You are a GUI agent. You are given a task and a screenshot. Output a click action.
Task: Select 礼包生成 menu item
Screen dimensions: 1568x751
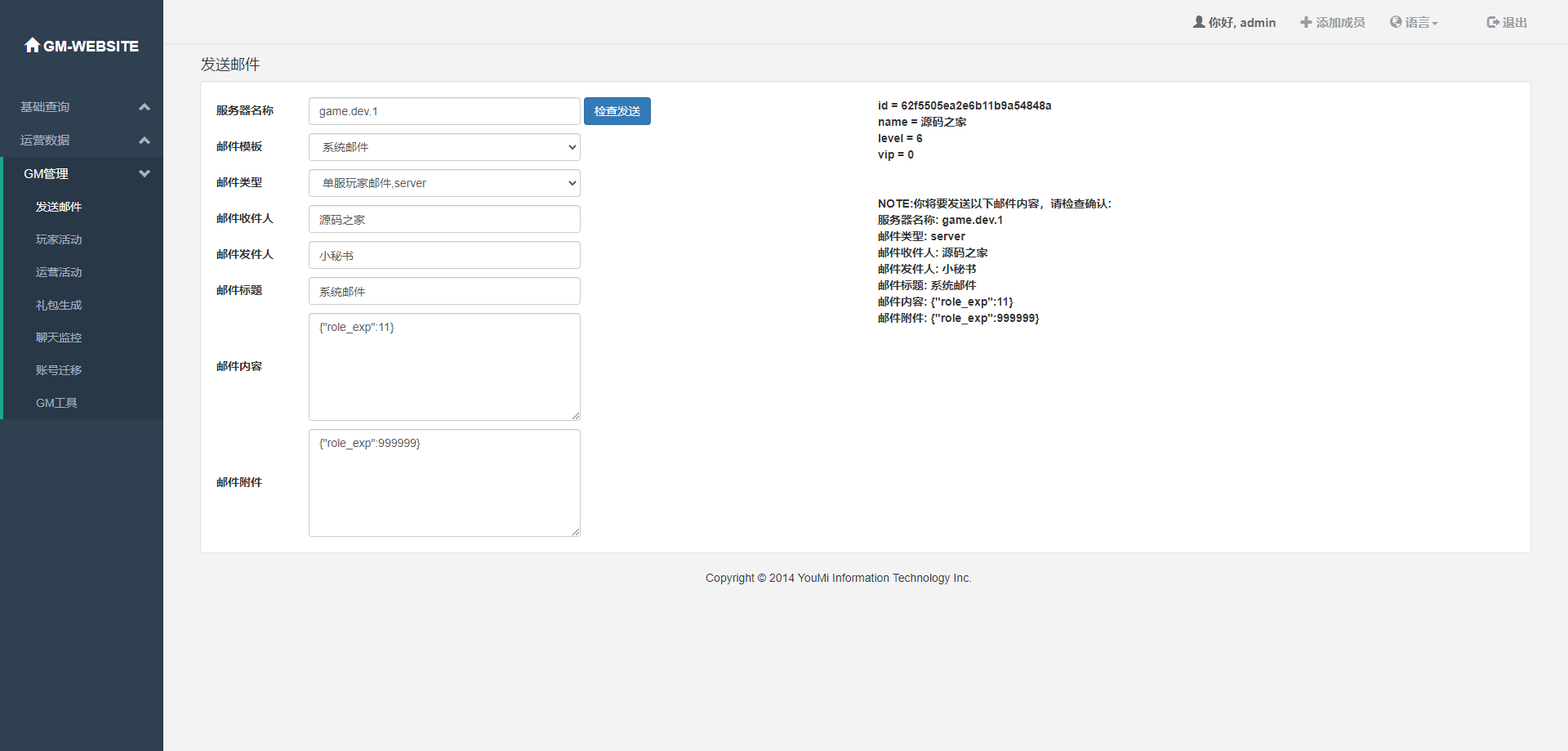click(x=59, y=305)
